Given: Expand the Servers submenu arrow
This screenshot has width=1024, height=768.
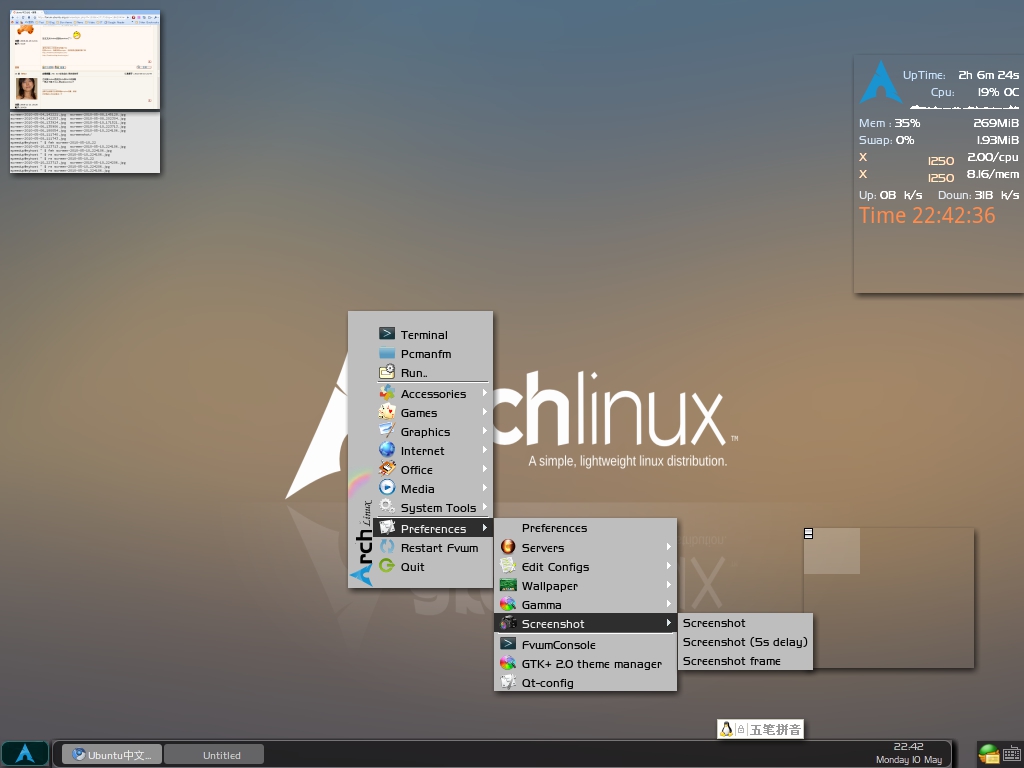Looking at the screenshot, I should coord(669,547).
